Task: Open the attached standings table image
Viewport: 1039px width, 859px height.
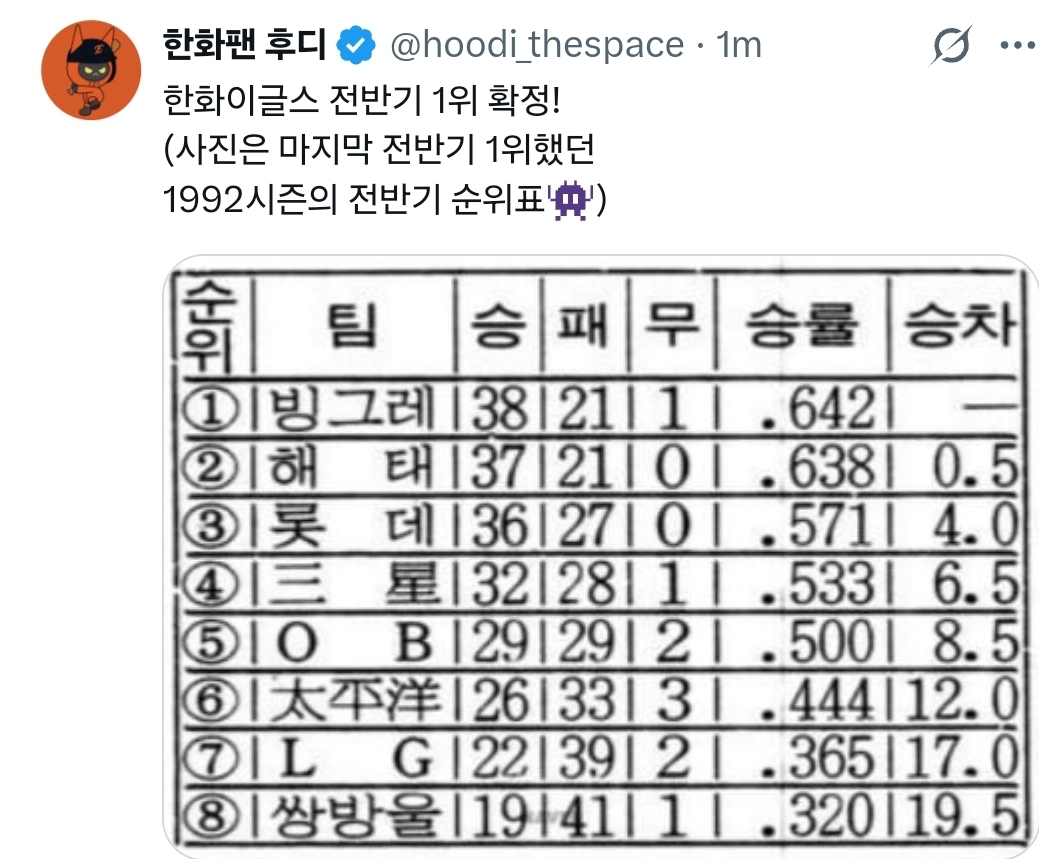Action: (x=600, y=557)
